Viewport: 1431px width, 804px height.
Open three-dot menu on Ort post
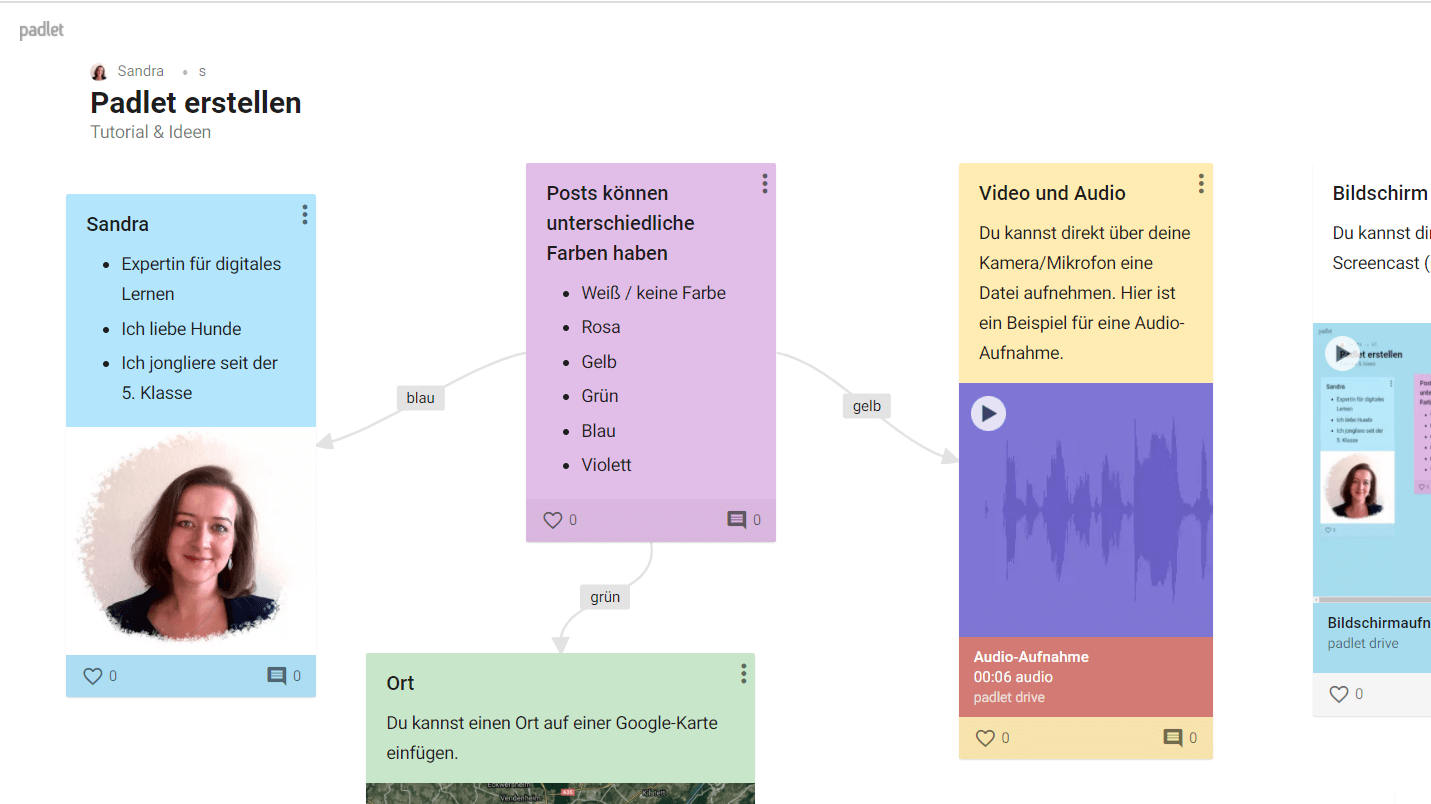[744, 674]
